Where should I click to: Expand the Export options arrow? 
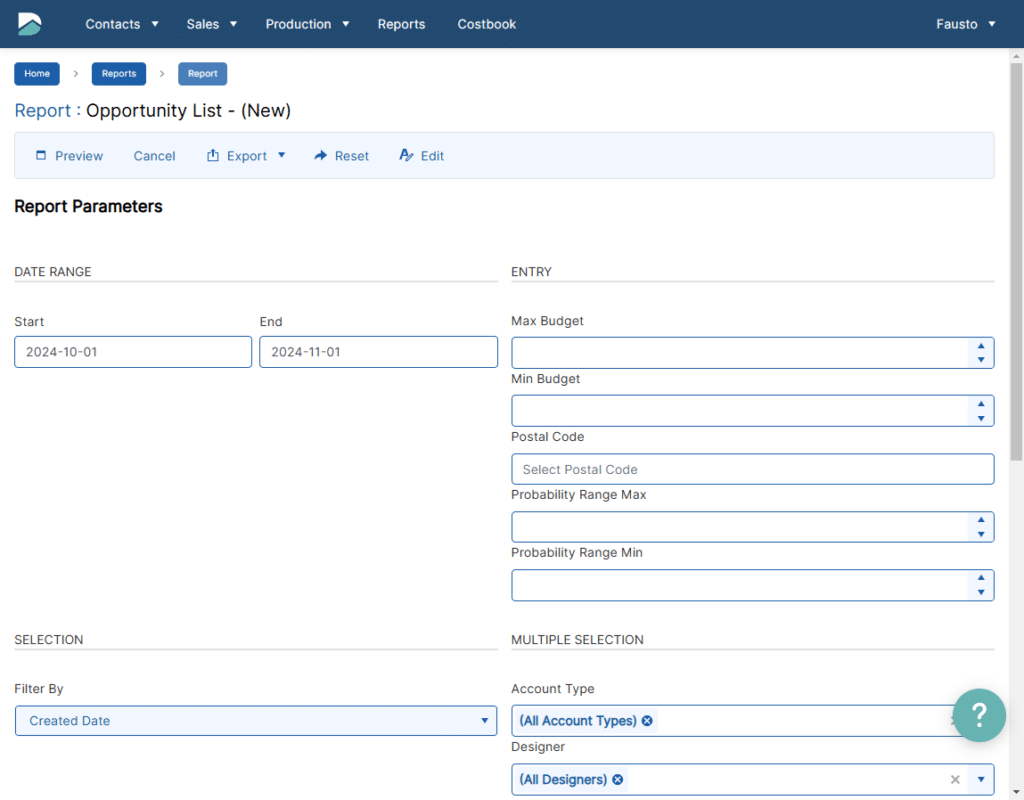pos(281,155)
